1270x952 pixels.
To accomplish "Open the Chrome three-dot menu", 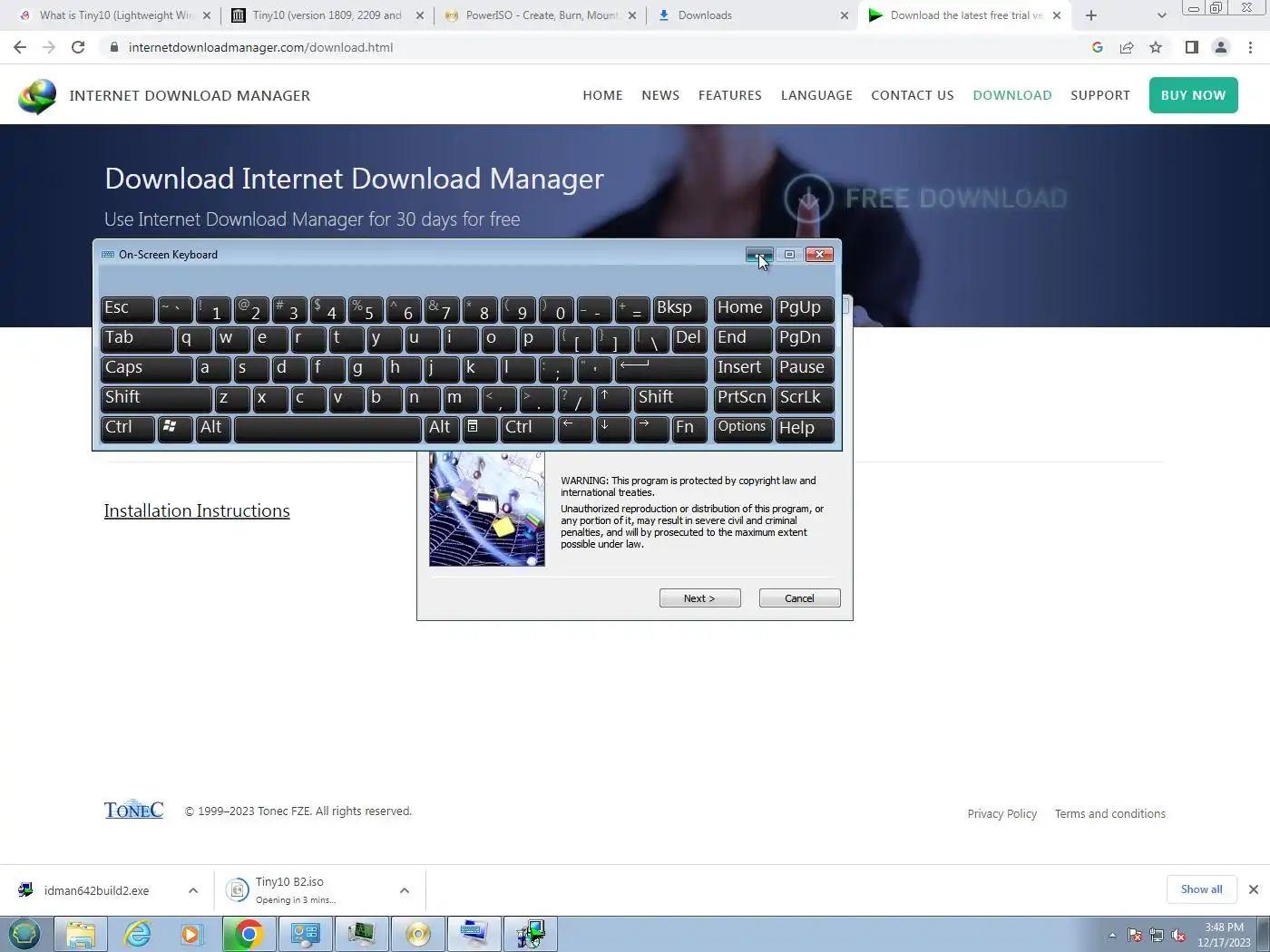I will (x=1250, y=47).
